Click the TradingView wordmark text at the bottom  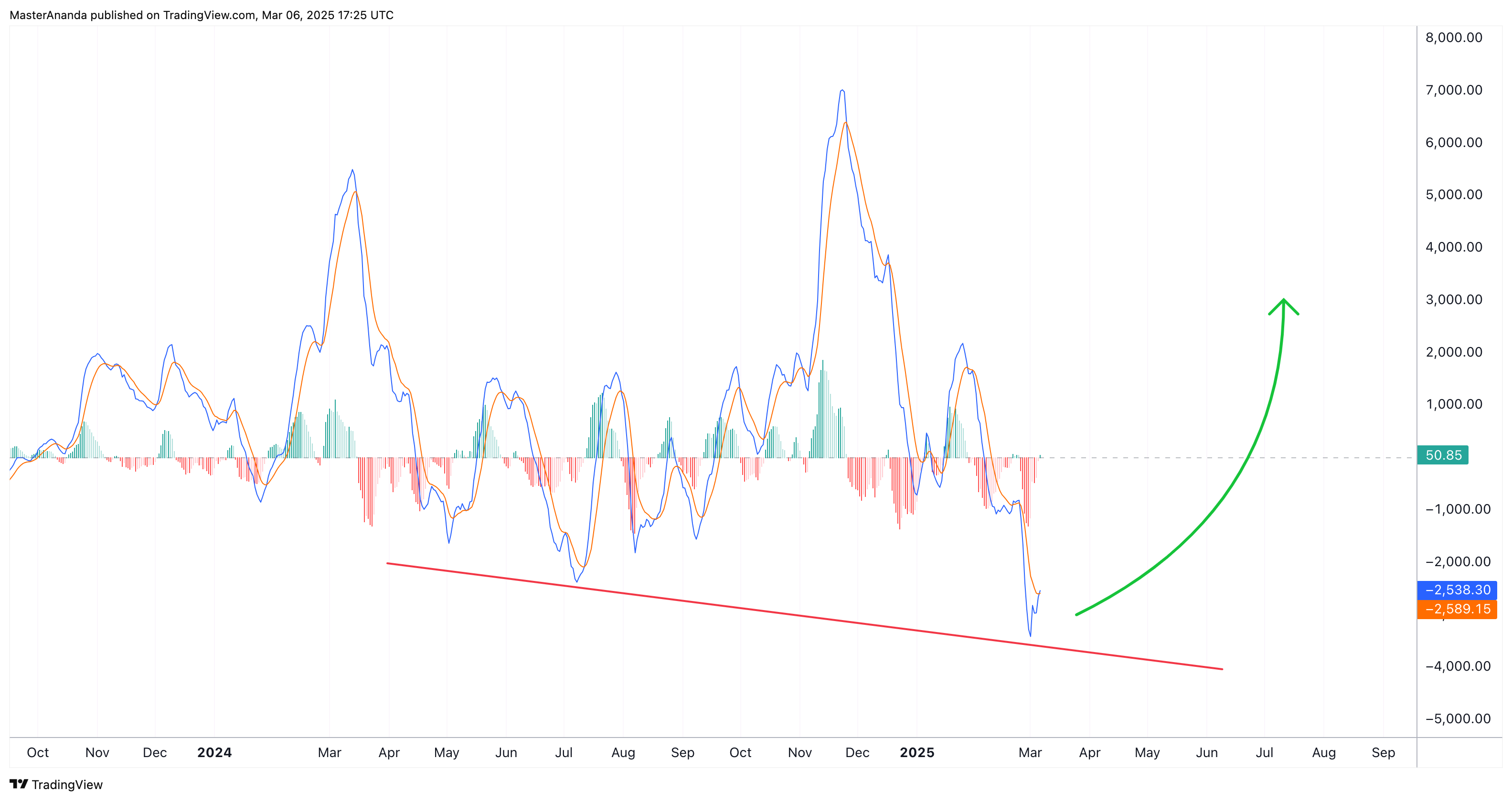(x=67, y=785)
